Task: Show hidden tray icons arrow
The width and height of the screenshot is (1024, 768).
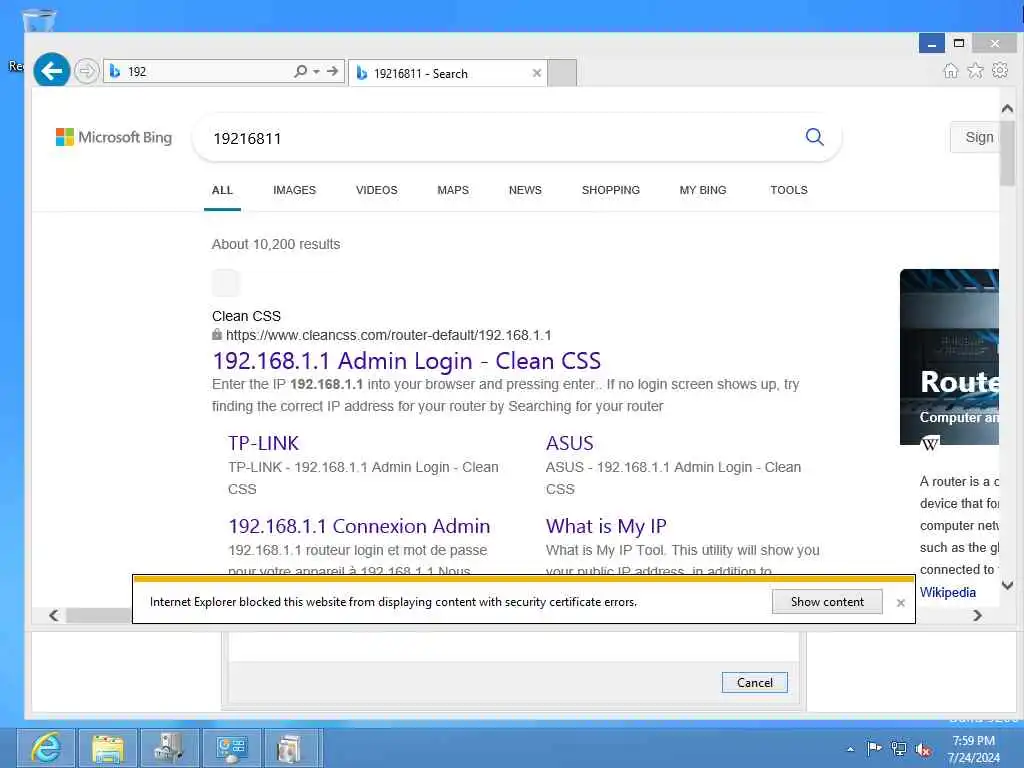Action: (850, 749)
